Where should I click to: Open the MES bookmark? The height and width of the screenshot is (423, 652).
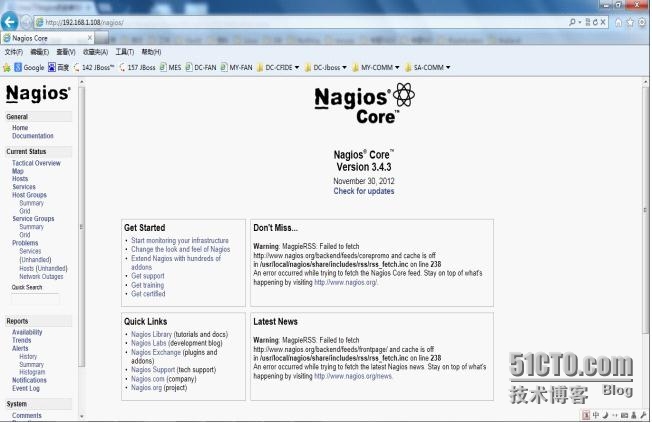point(170,67)
